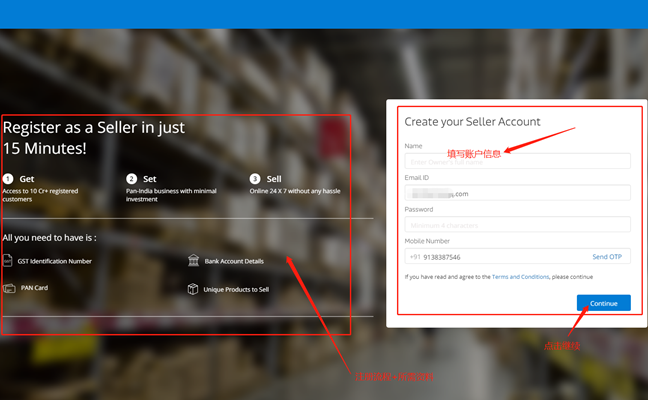648x400 pixels.
Task: Open the Terms and Conditions link
Action: tap(520, 276)
